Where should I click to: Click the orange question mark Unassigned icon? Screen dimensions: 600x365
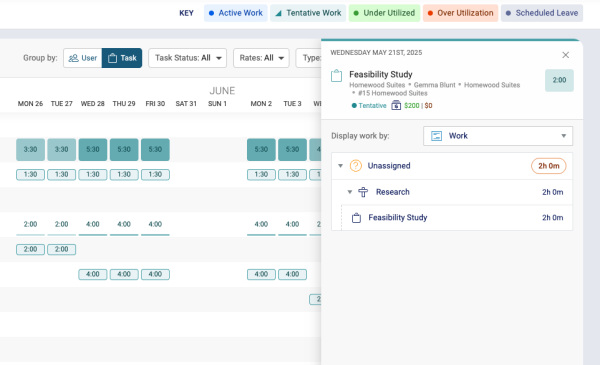coord(355,166)
